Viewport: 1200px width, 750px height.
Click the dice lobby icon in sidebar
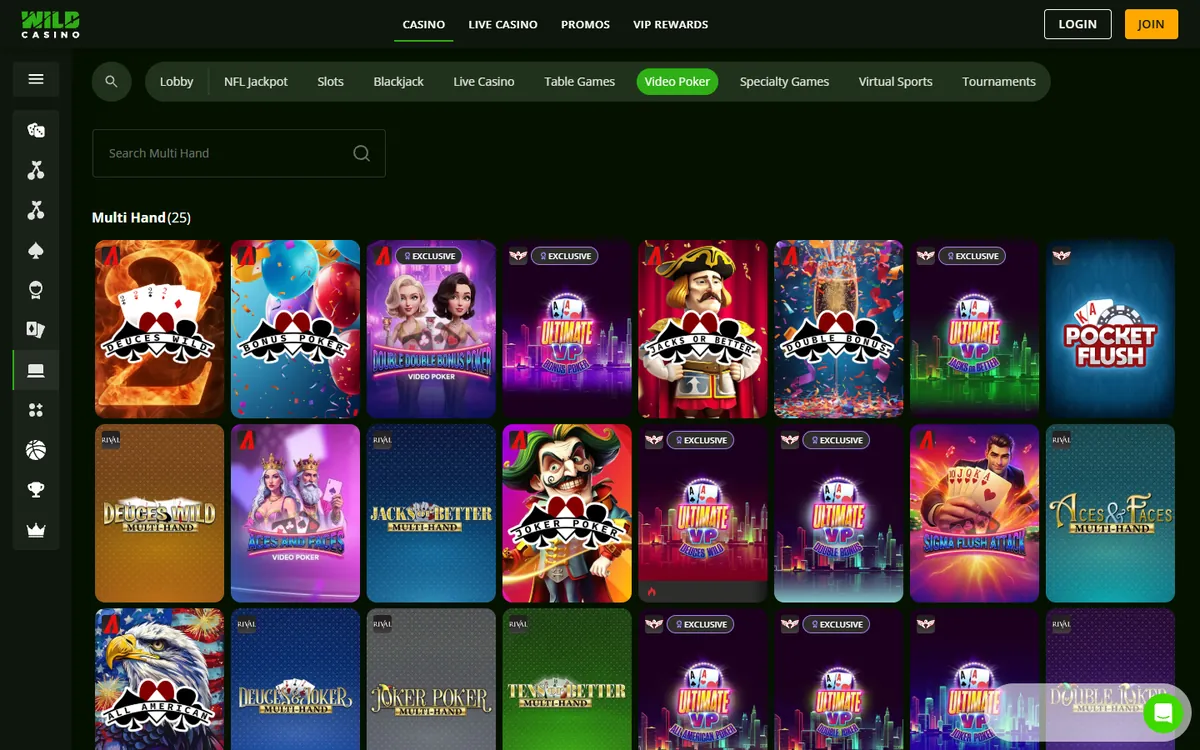(36, 130)
